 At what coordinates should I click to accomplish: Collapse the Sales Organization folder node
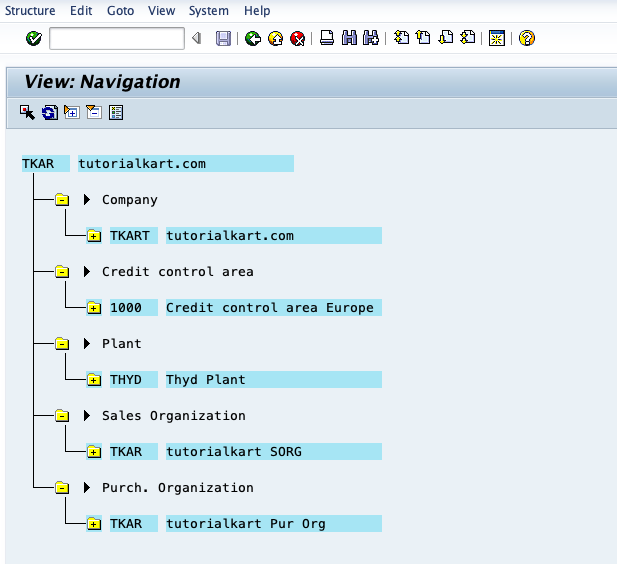click(62, 416)
